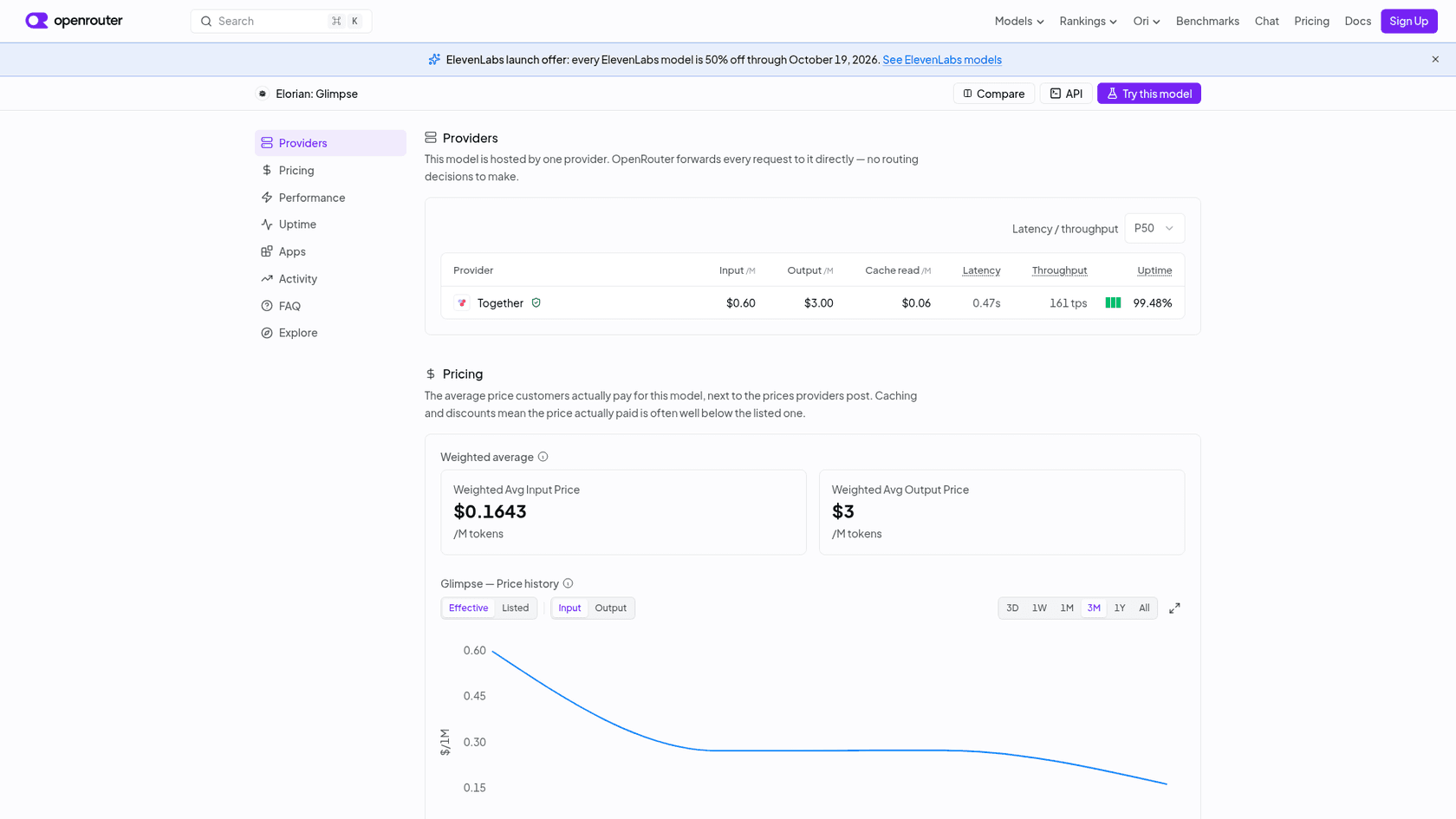Set chart range to All
1456x819 pixels.
point(1144,608)
